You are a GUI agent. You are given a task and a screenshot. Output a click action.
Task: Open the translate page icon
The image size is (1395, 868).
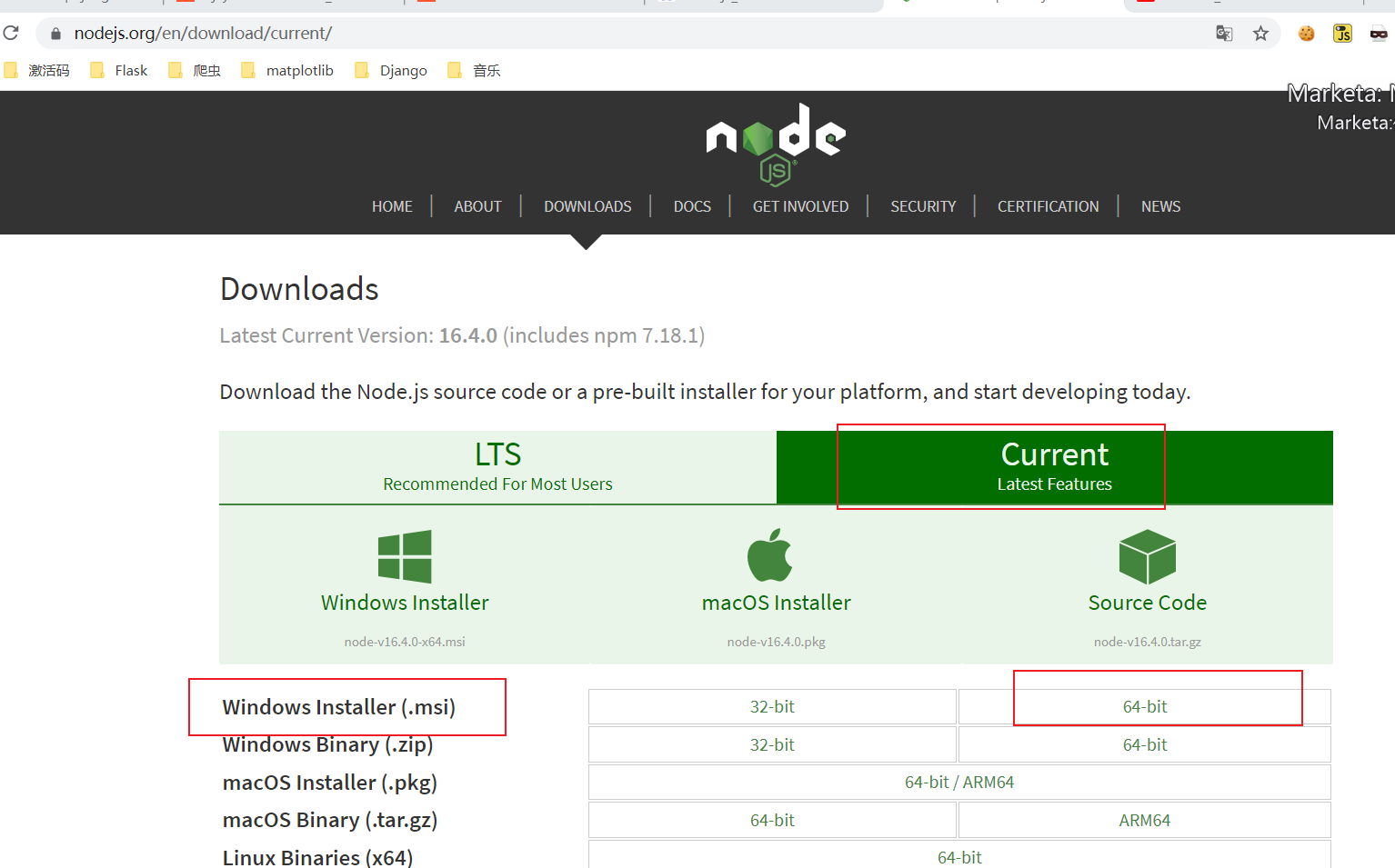click(1224, 34)
